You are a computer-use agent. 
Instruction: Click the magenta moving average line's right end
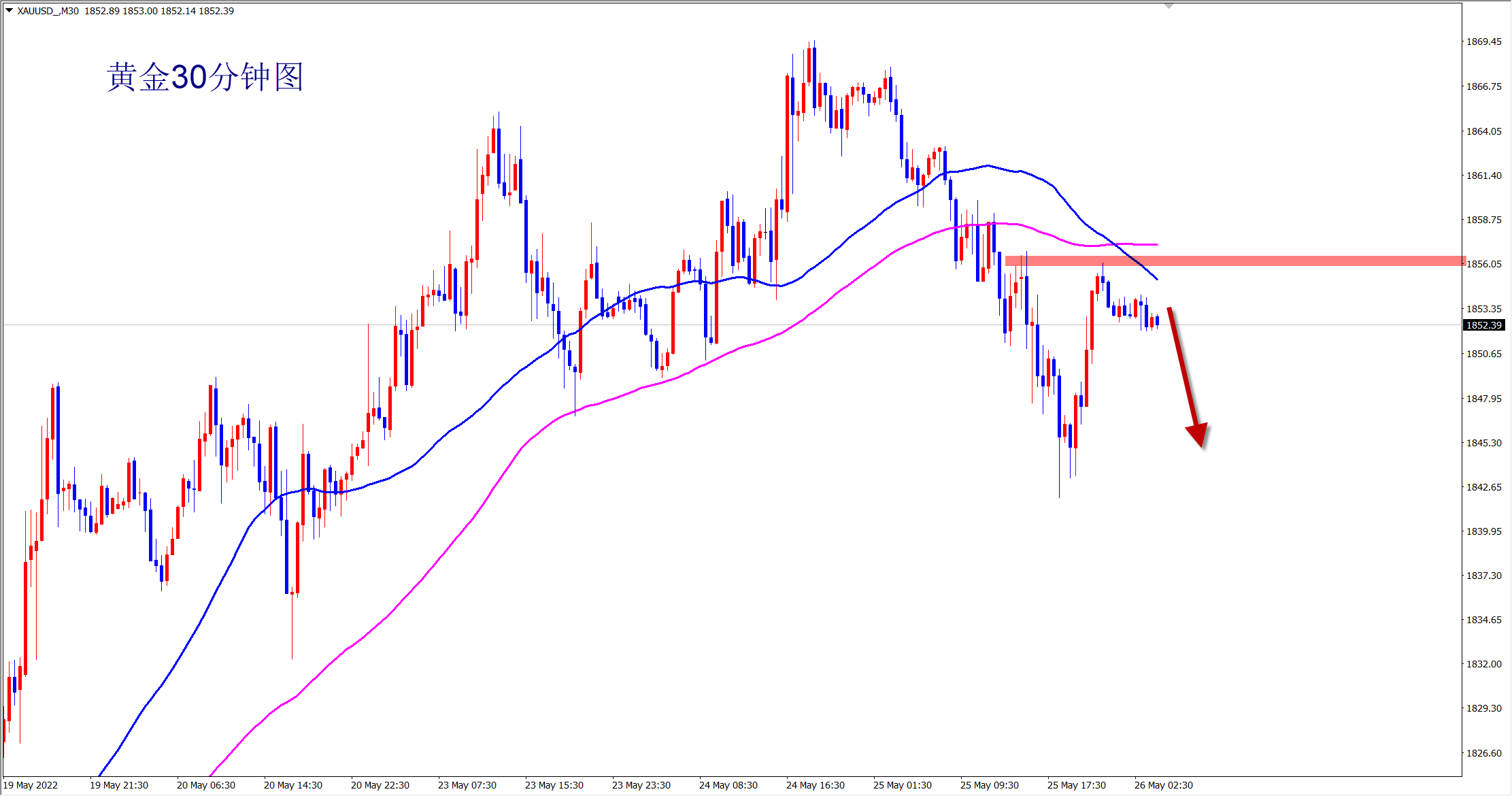pyautogui.click(x=1156, y=244)
